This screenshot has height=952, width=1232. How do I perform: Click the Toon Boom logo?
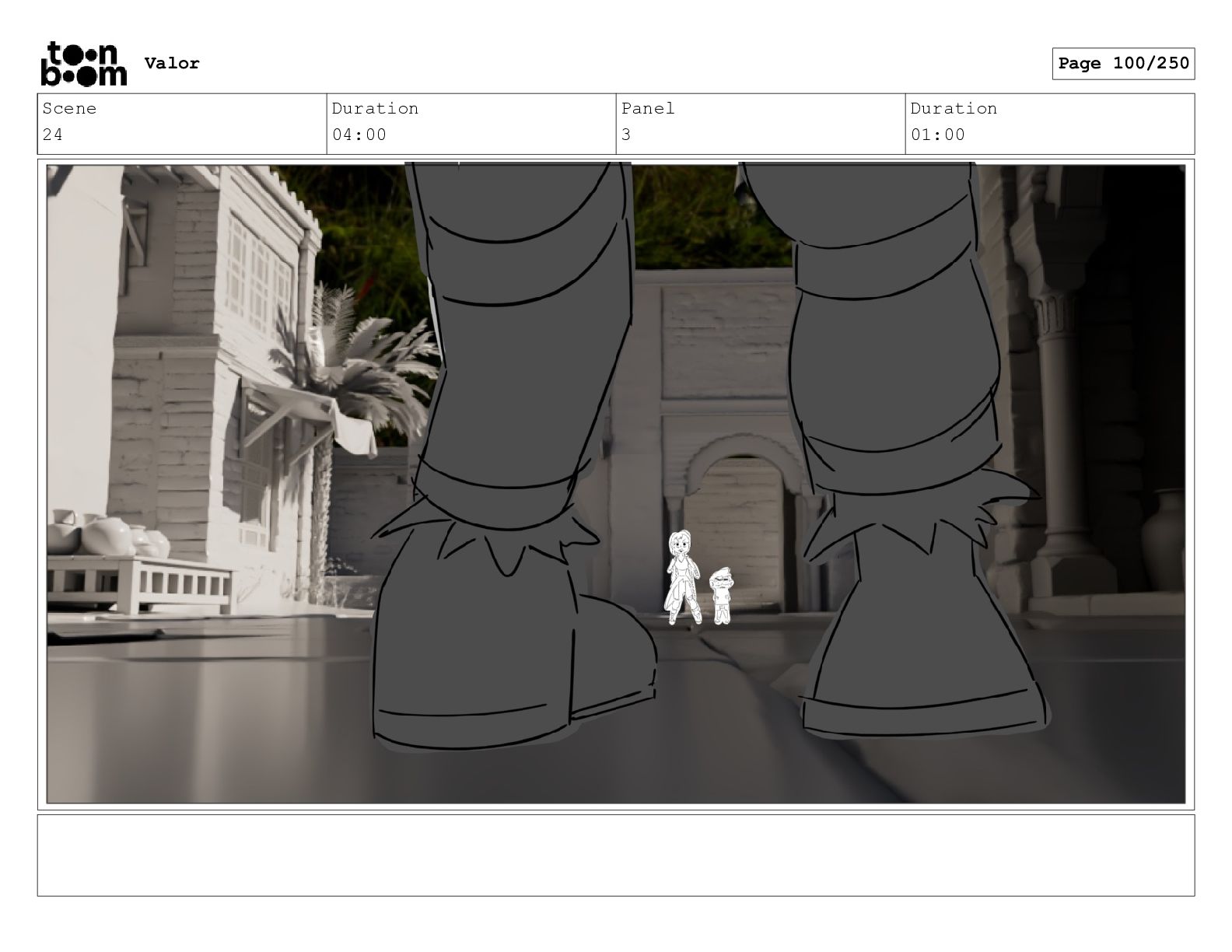tap(83, 63)
